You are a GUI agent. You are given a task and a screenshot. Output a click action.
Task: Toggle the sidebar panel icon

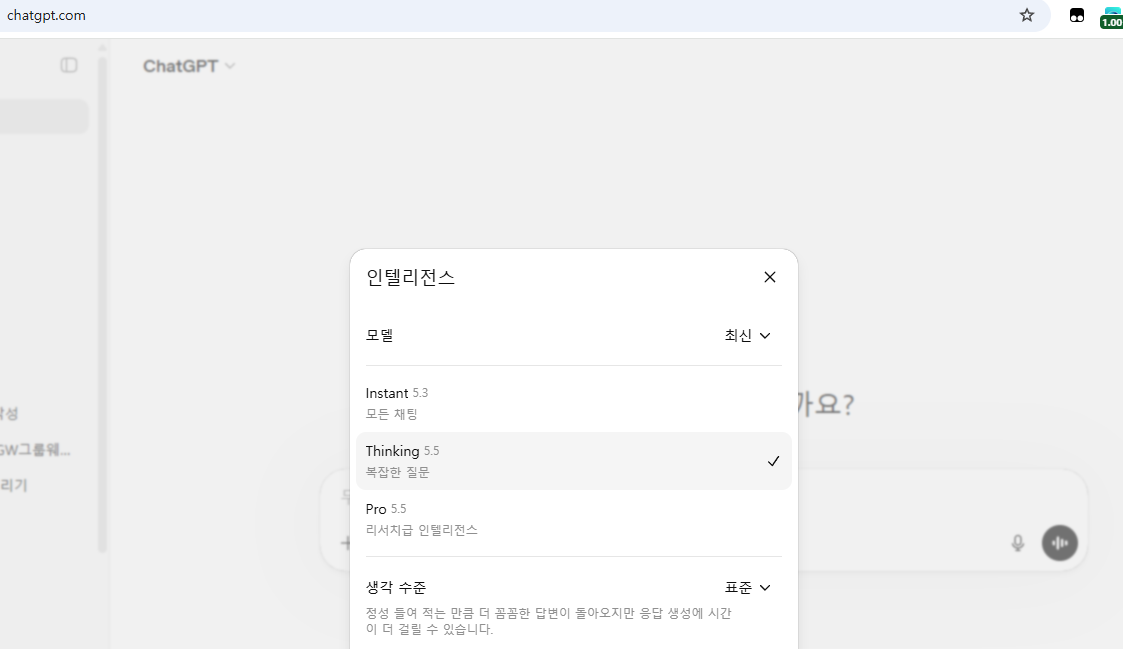coord(69,65)
